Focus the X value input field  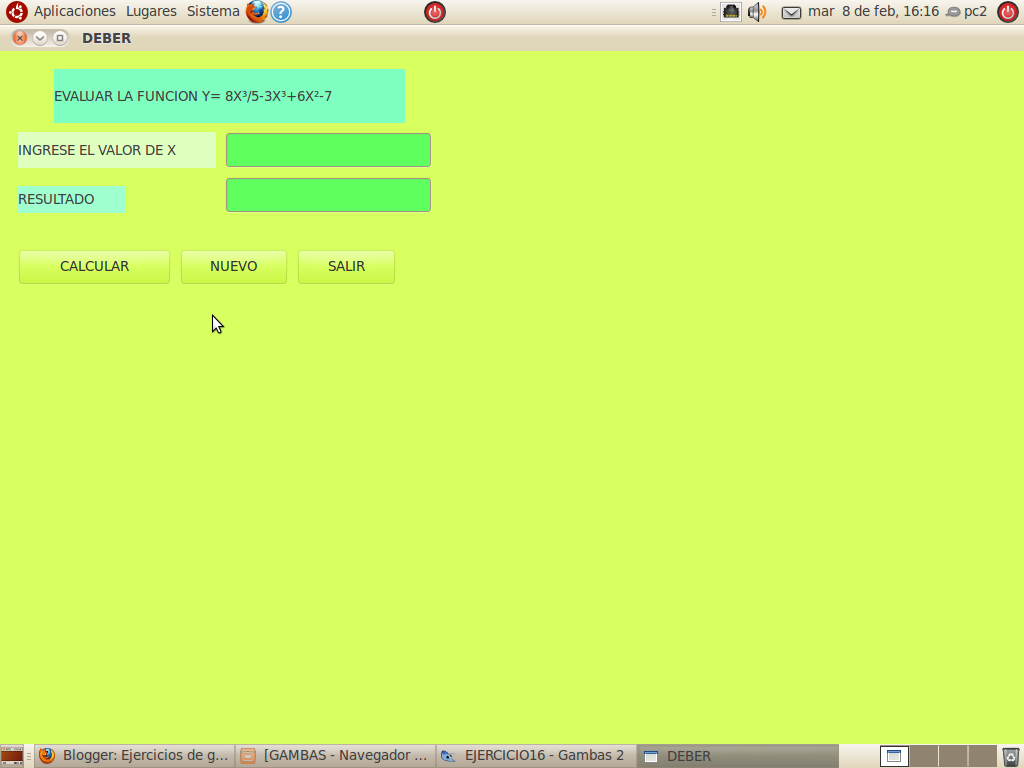point(328,150)
